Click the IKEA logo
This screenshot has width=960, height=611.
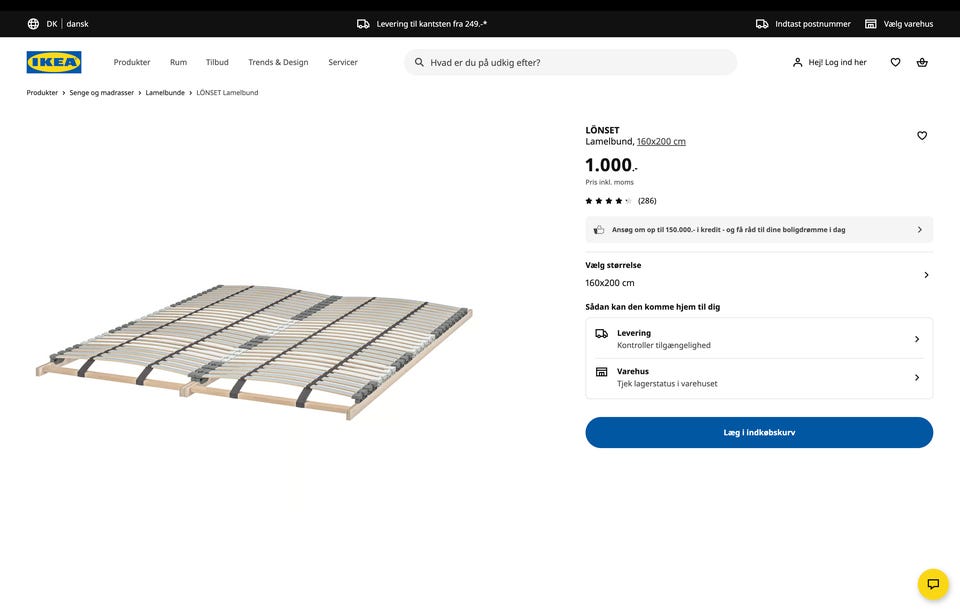(x=54, y=62)
